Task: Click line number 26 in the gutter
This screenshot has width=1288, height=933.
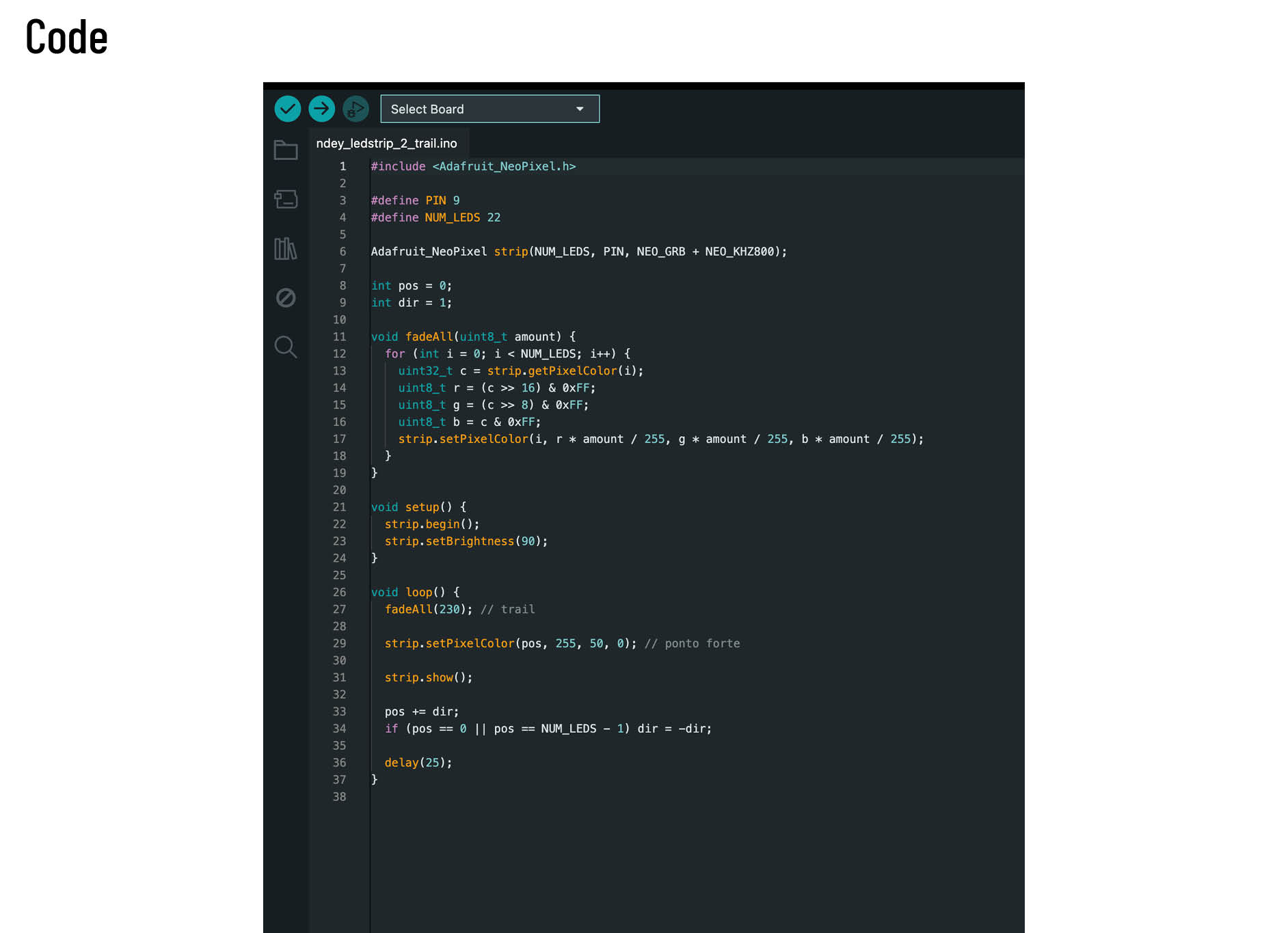Action: 339,593
